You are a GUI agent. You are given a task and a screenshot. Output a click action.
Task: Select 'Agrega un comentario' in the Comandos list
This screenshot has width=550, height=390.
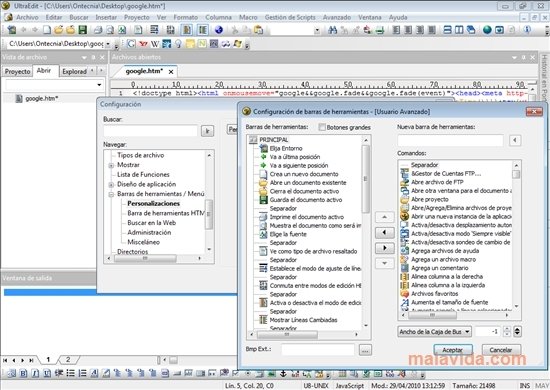click(x=440, y=268)
